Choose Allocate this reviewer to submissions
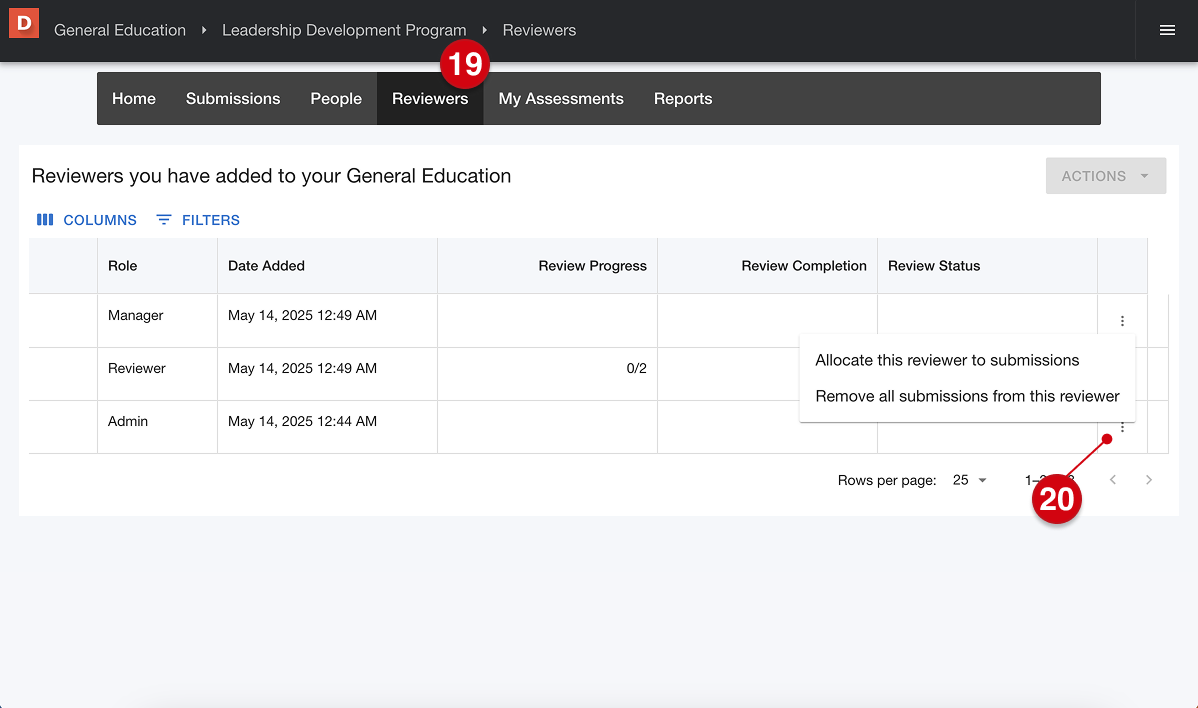 pos(966,360)
